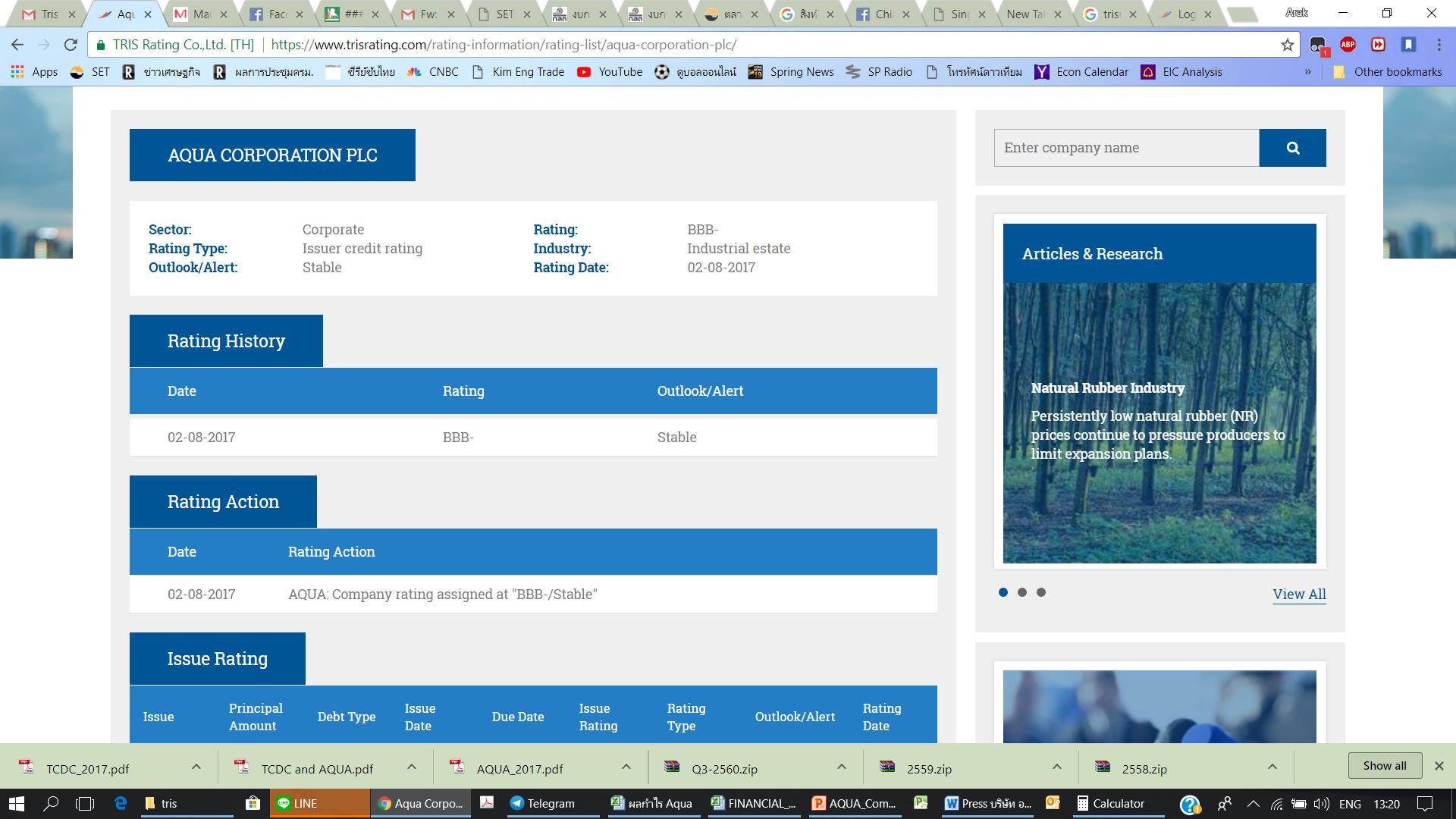Select the first carousel dot under Articles
This screenshot has height=819, width=1456.
[1003, 592]
